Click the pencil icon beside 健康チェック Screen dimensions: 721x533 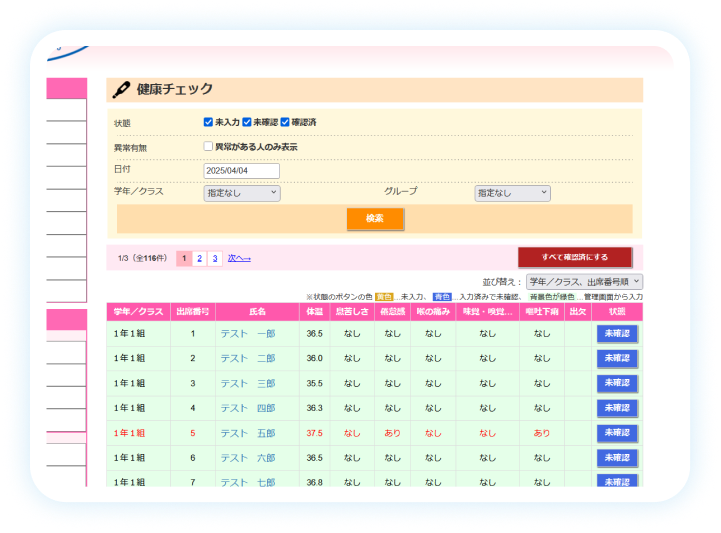click(x=121, y=89)
